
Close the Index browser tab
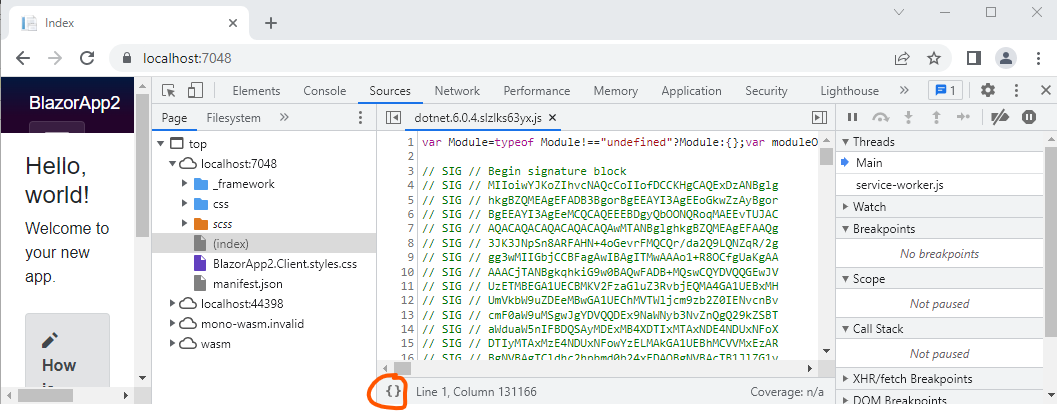233,23
